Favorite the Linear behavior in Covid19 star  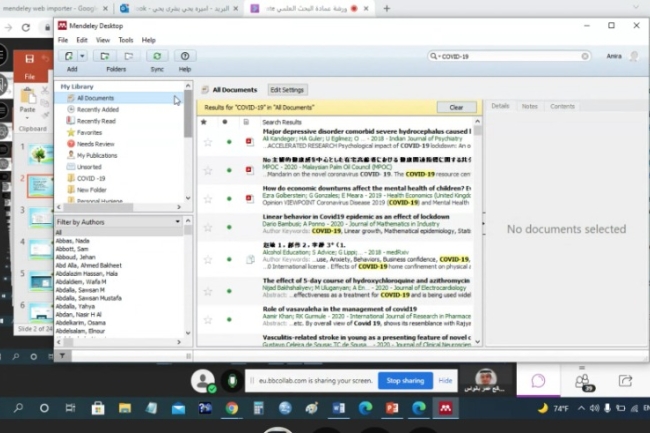pyautogui.click(x=208, y=227)
